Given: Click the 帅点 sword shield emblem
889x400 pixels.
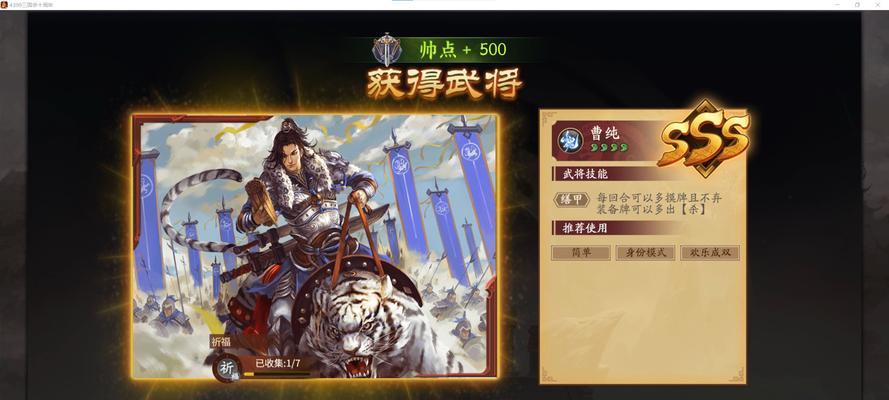Looking at the screenshot, I should click(387, 49).
